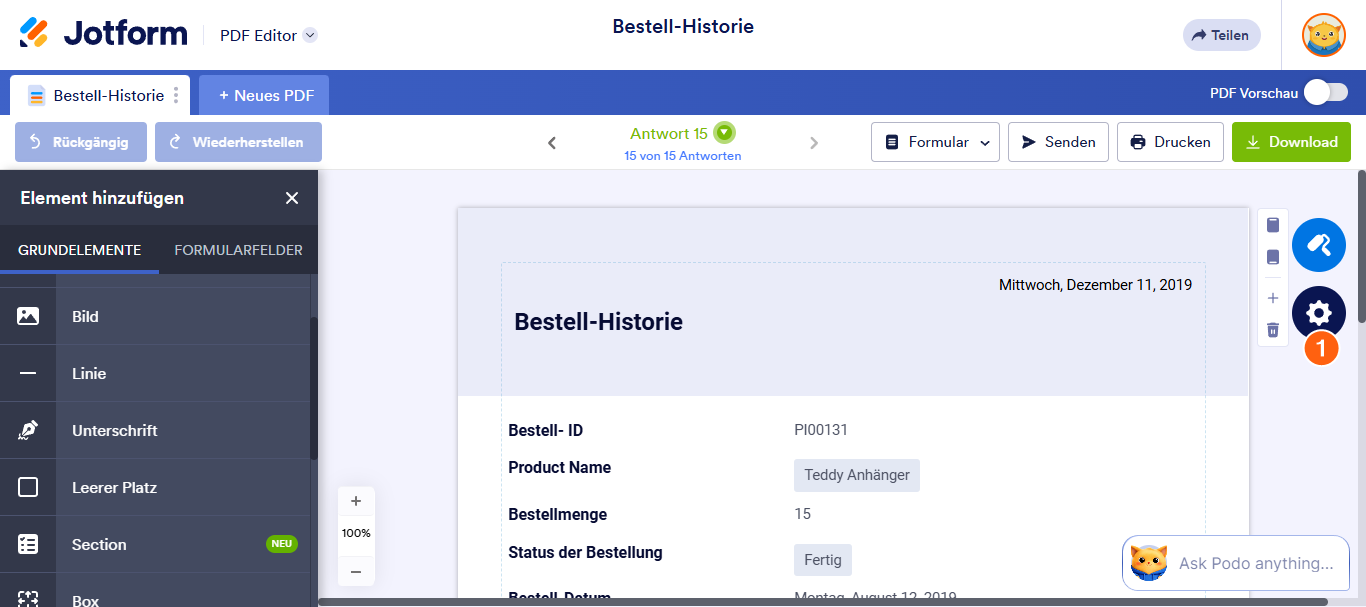
Task: Add a Bild element
Action: 155,316
